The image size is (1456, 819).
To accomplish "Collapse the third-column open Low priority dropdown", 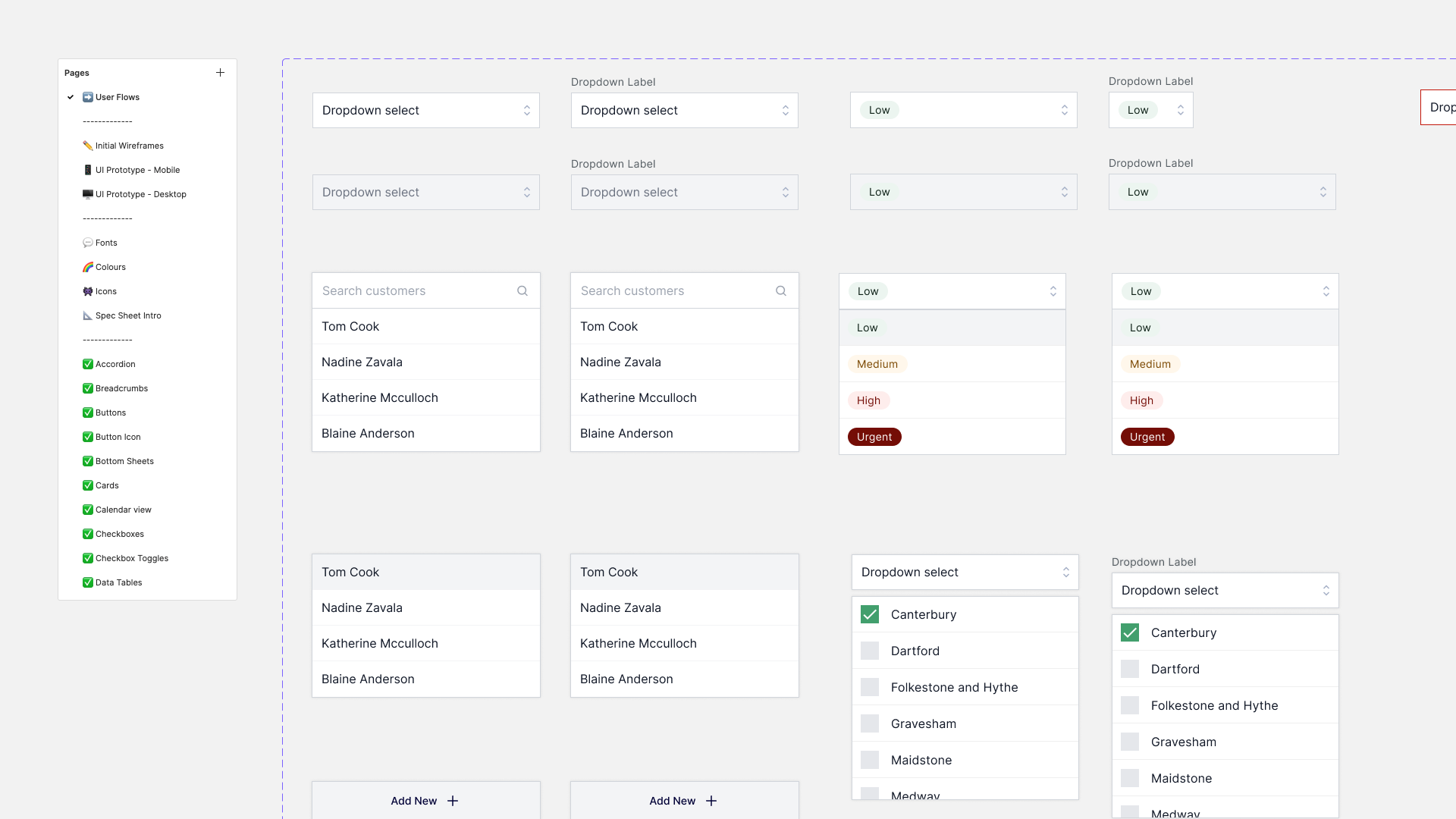I will pos(952,291).
